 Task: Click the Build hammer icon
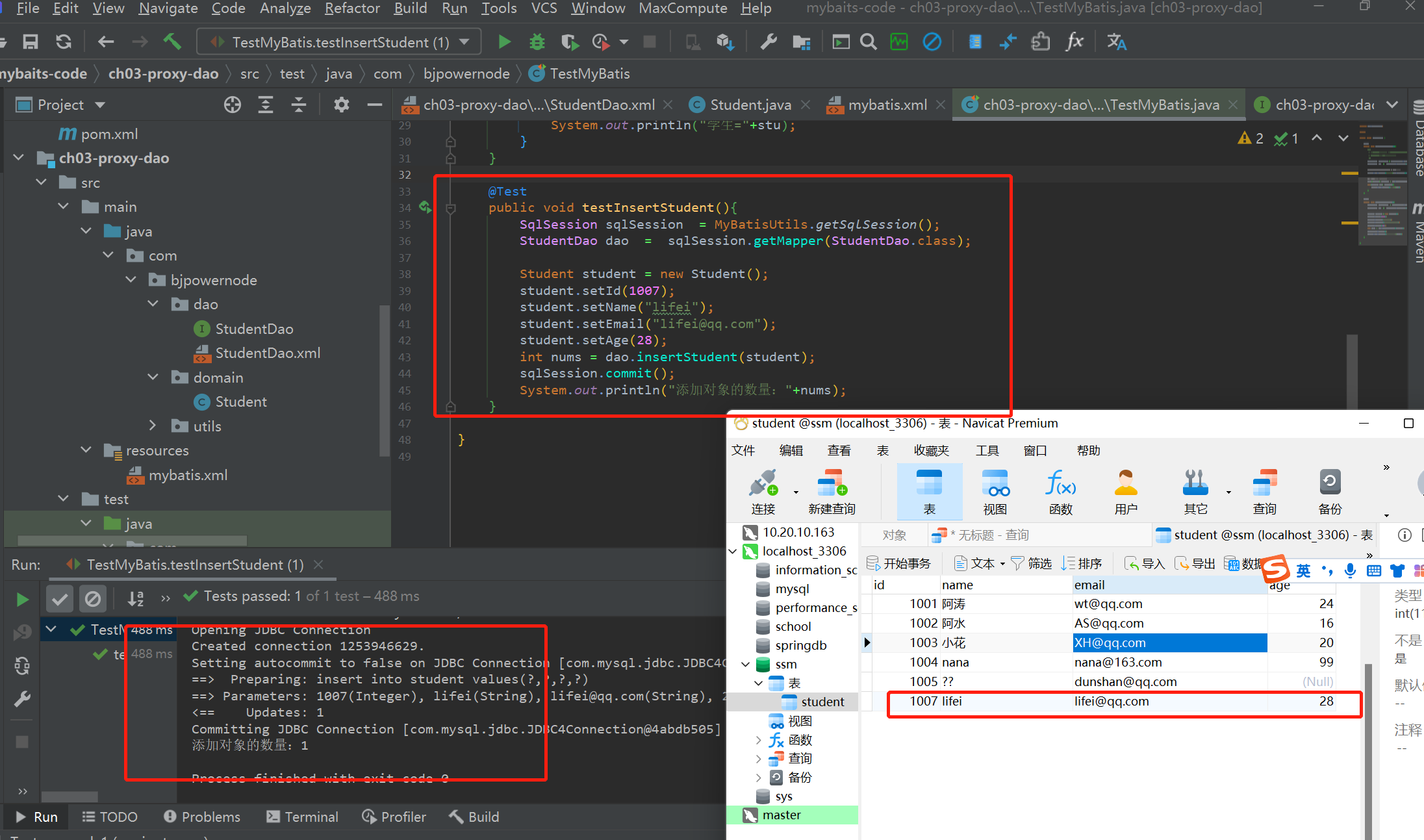pos(172,42)
